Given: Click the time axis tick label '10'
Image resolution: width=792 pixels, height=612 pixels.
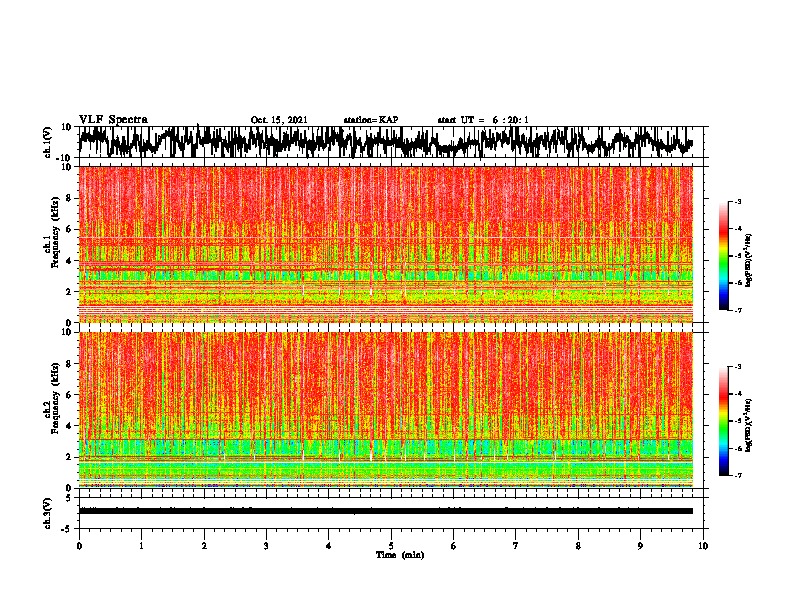Looking at the screenshot, I should coord(703,546).
